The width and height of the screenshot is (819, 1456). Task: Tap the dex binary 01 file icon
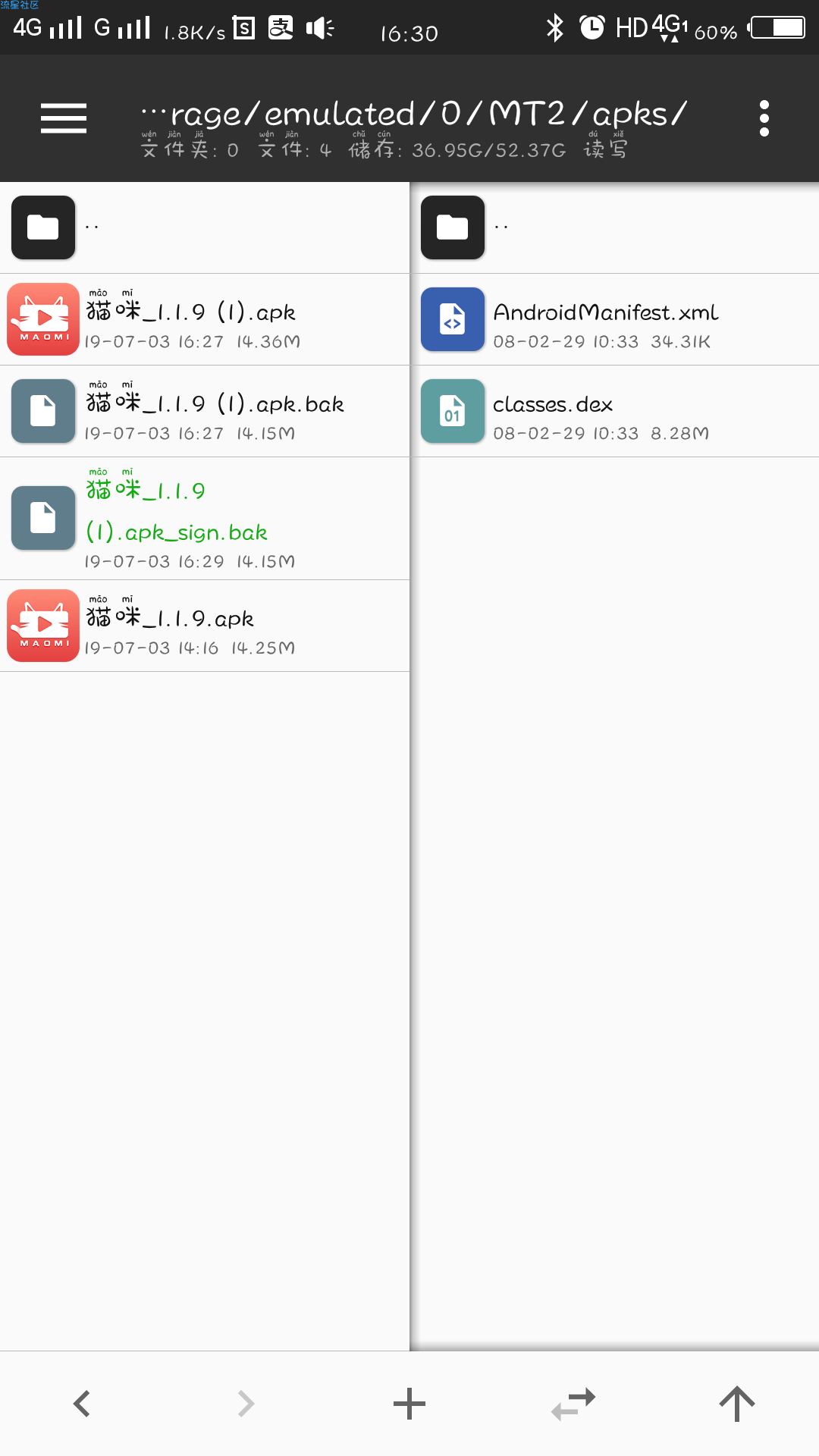point(453,411)
